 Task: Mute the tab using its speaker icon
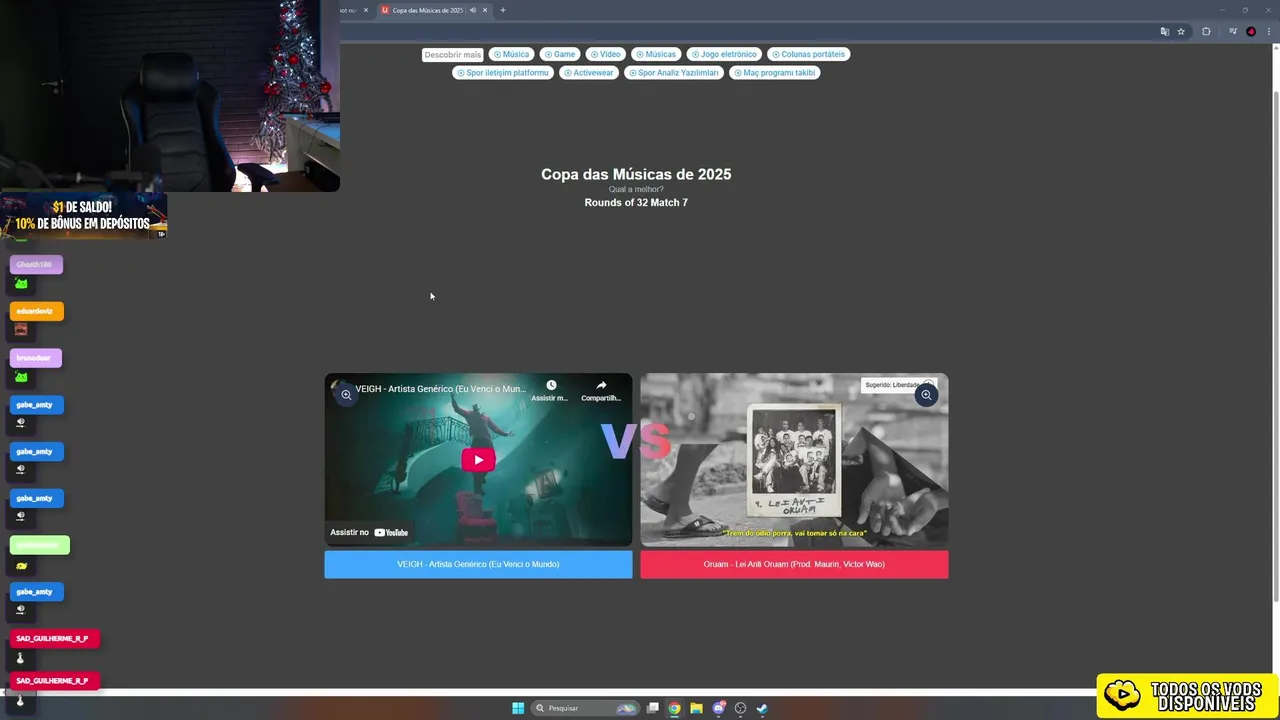473,10
